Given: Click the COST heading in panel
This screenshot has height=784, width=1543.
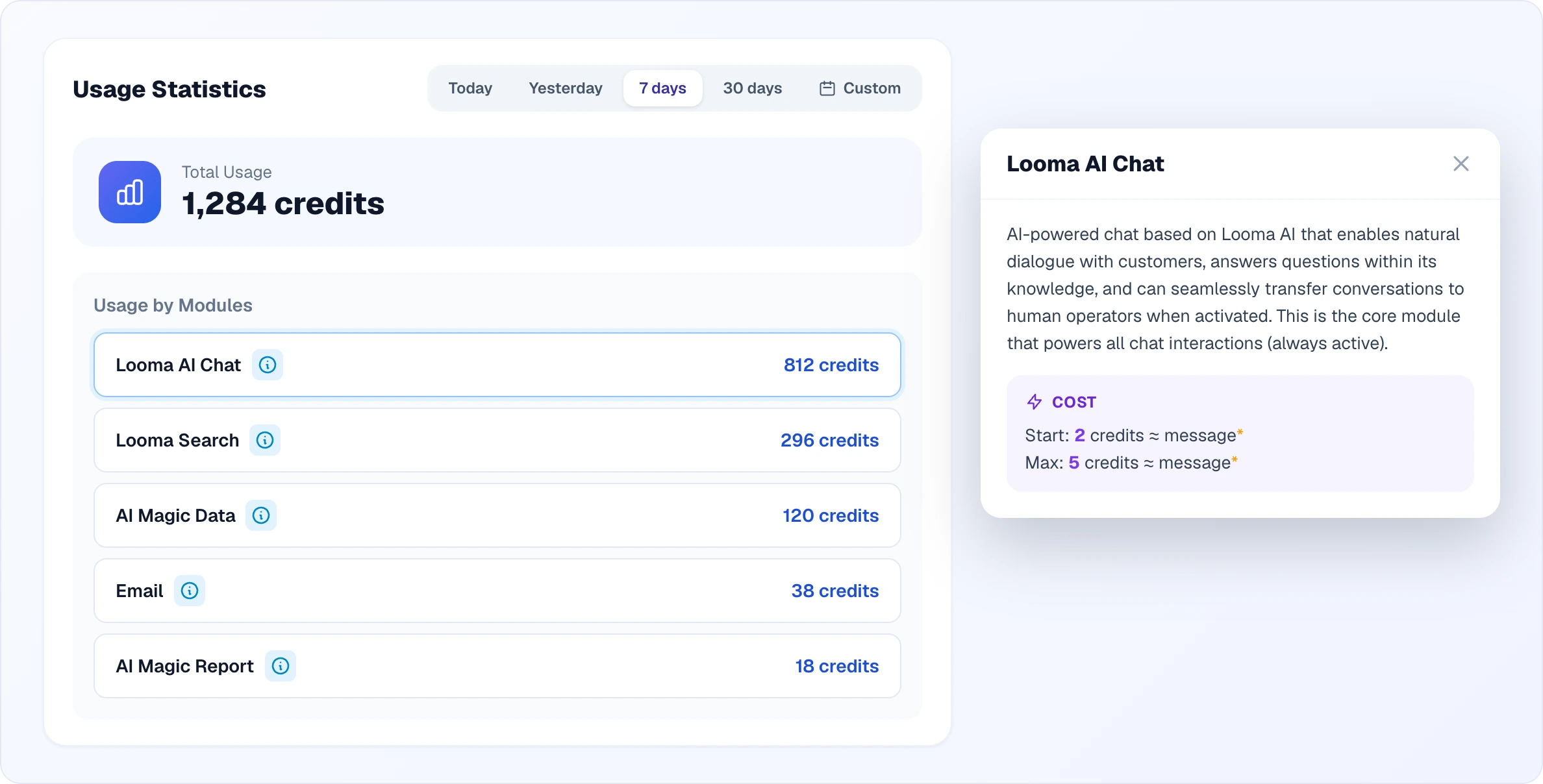Looking at the screenshot, I should tap(1074, 402).
